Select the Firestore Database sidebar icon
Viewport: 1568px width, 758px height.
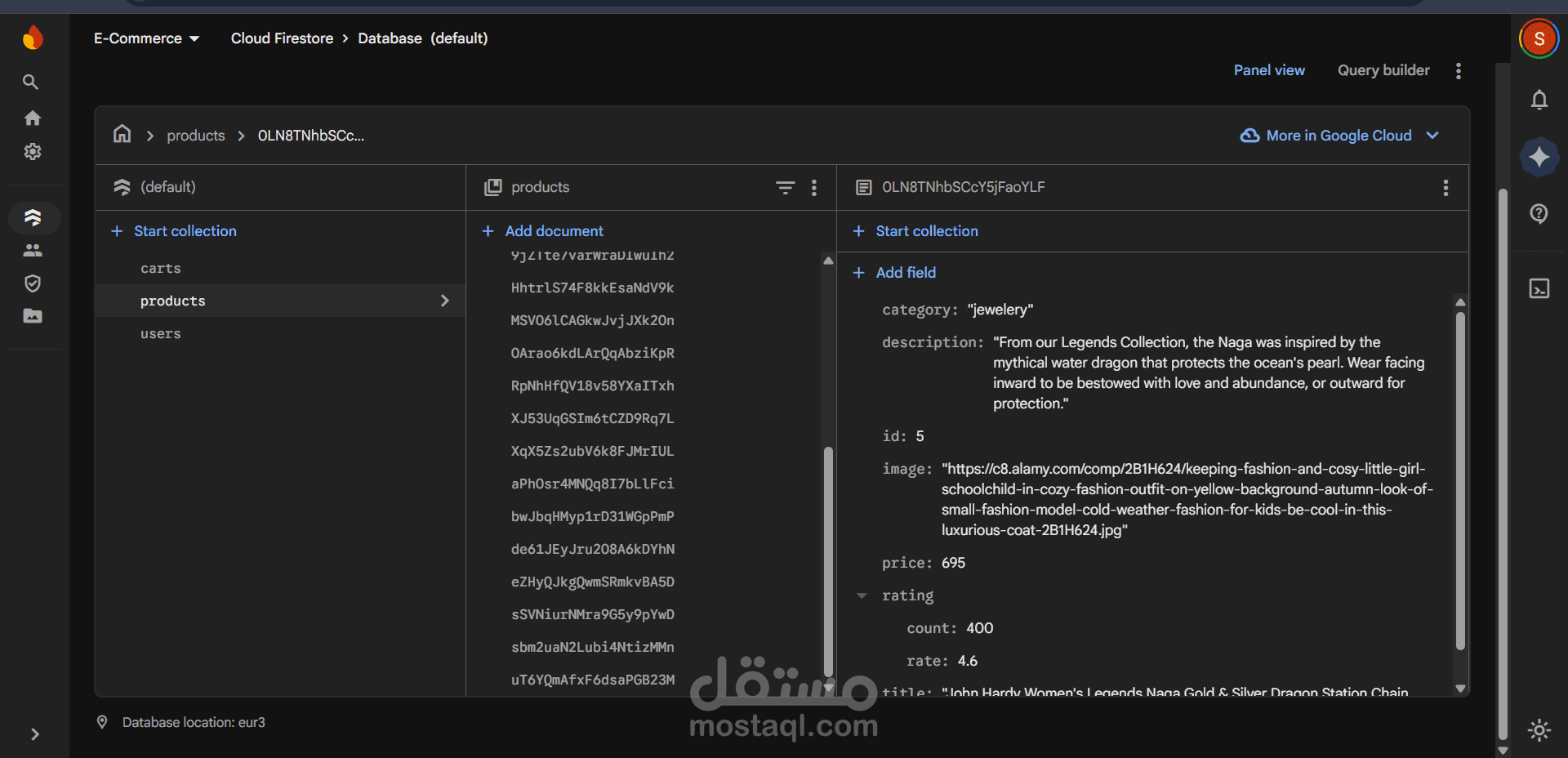(x=33, y=217)
